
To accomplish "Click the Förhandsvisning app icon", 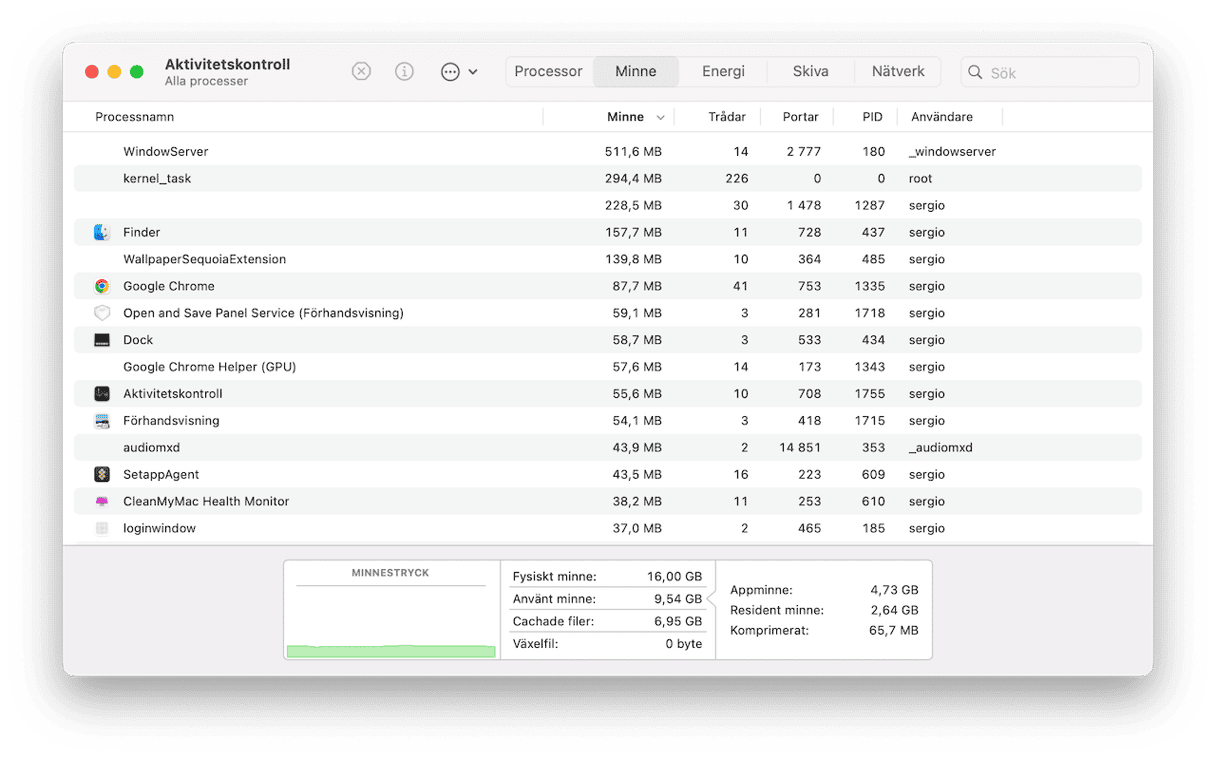I will point(102,421).
